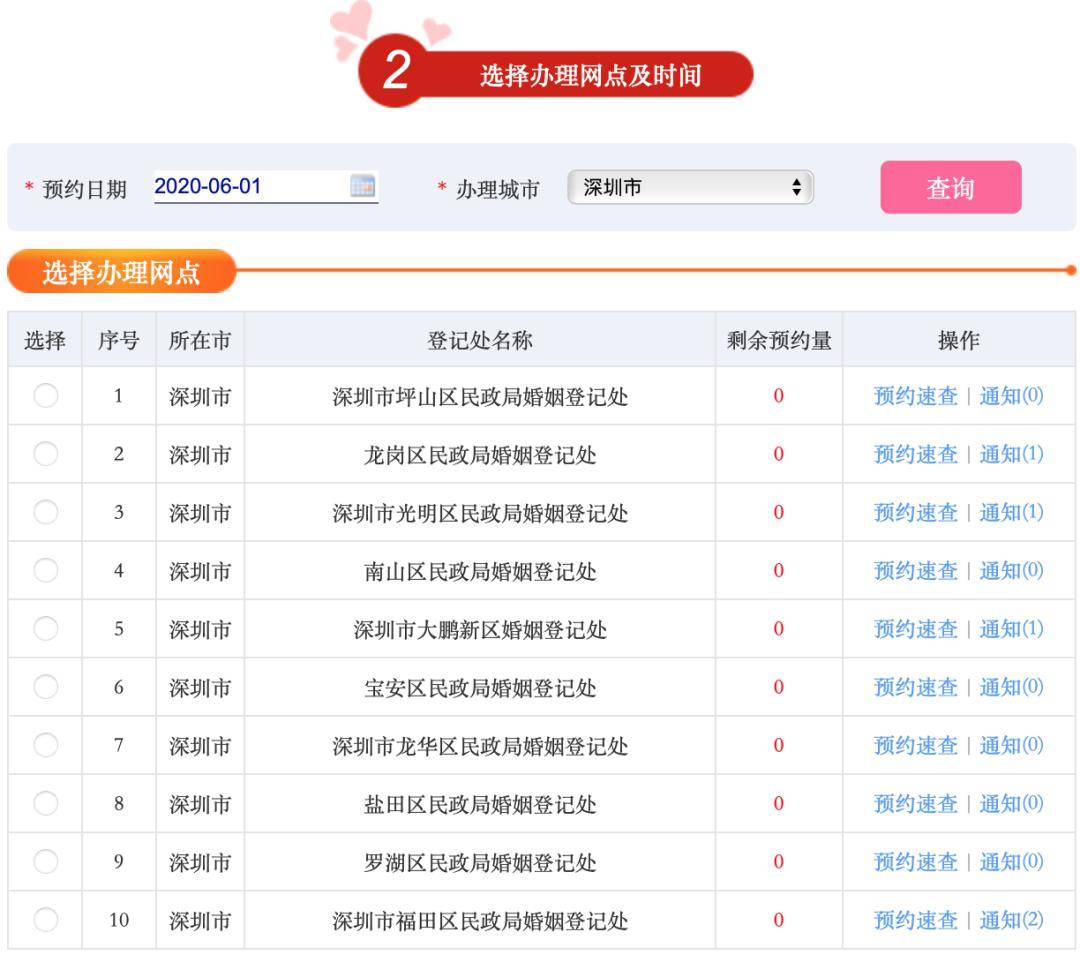Select radio for 深圳市坪山区民政局婚姻登记处
Image resolution: width=1080 pixels, height=955 pixels.
click(46, 395)
